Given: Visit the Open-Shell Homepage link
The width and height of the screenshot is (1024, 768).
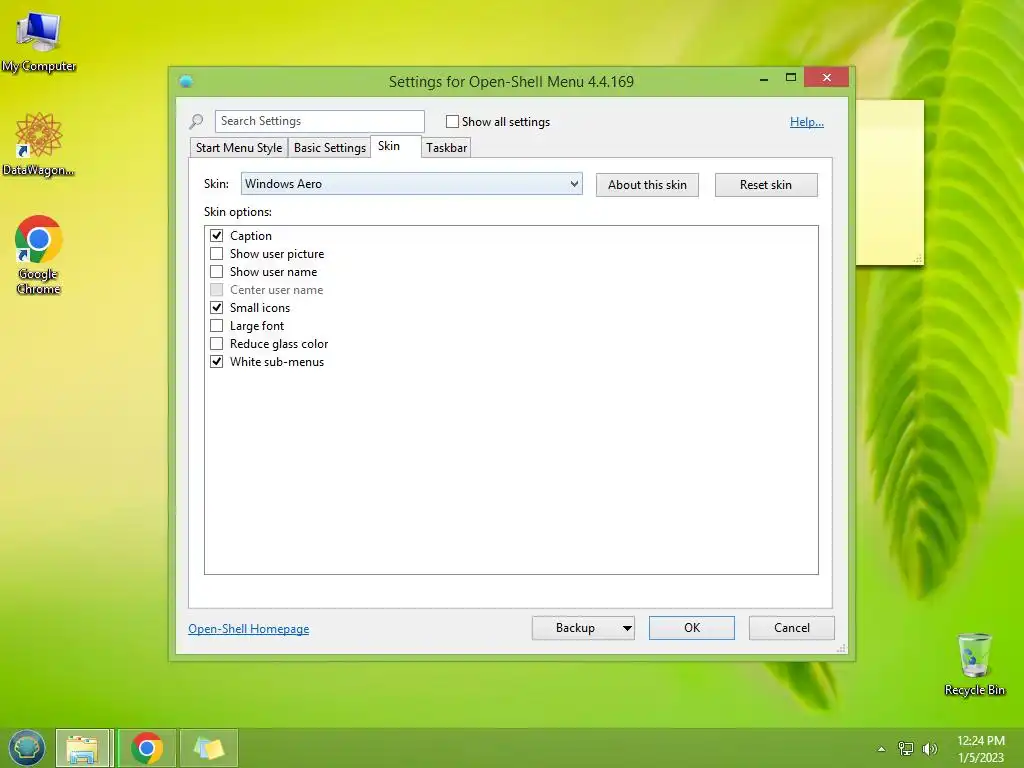Looking at the screenshot, I should 249,629.
